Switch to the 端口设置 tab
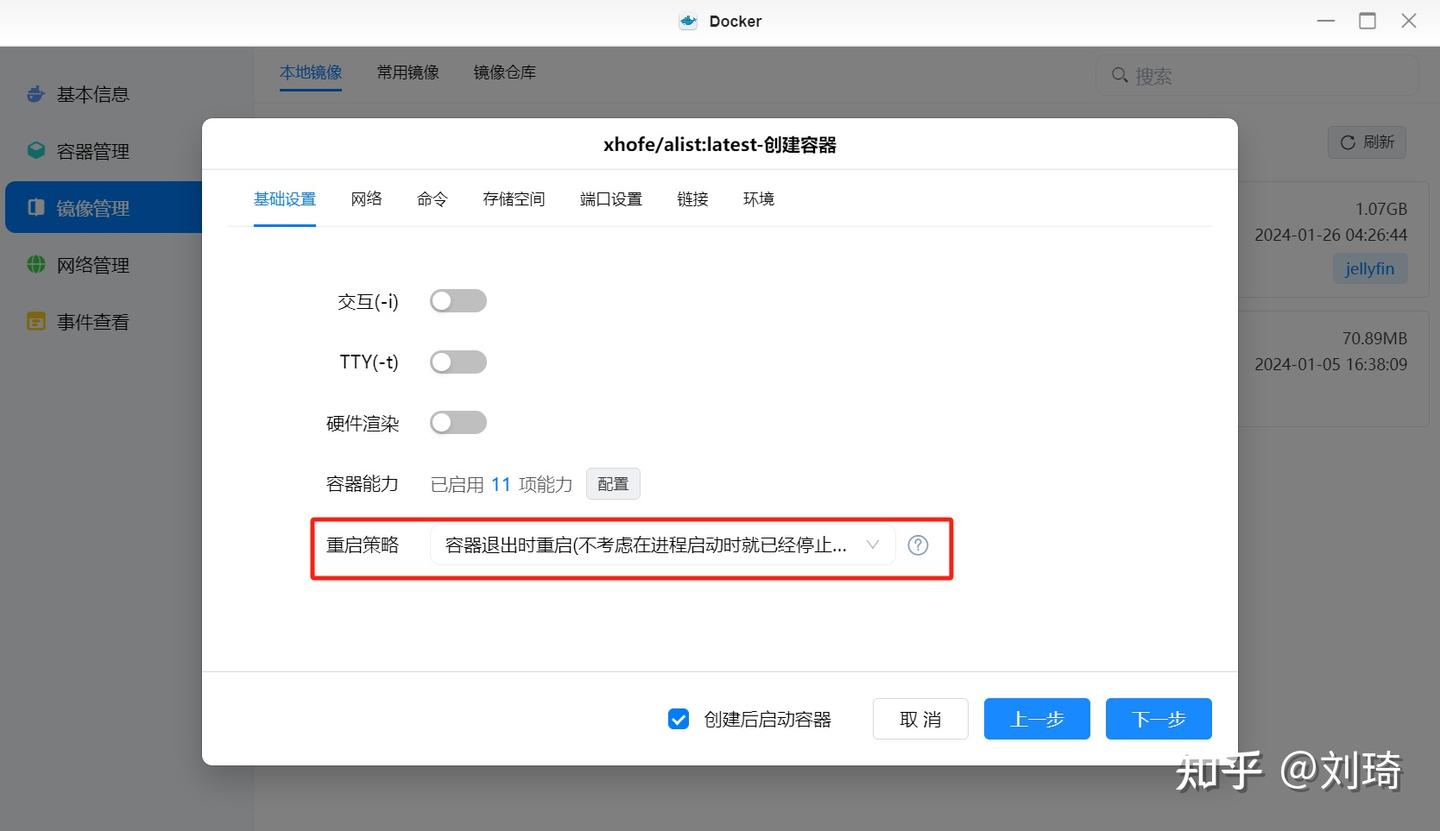The image size is (1440, 831). click(610, 198)
